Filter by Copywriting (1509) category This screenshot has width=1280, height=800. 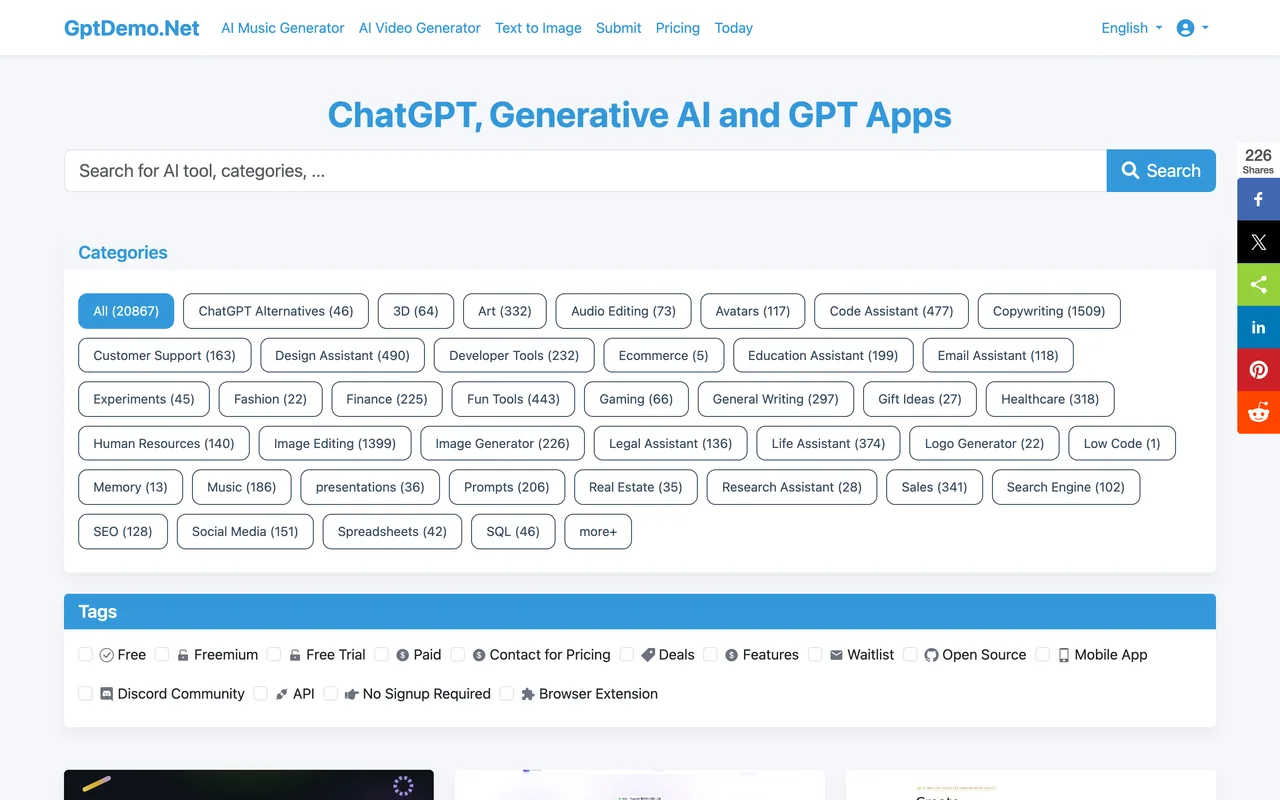[1049, 311]
